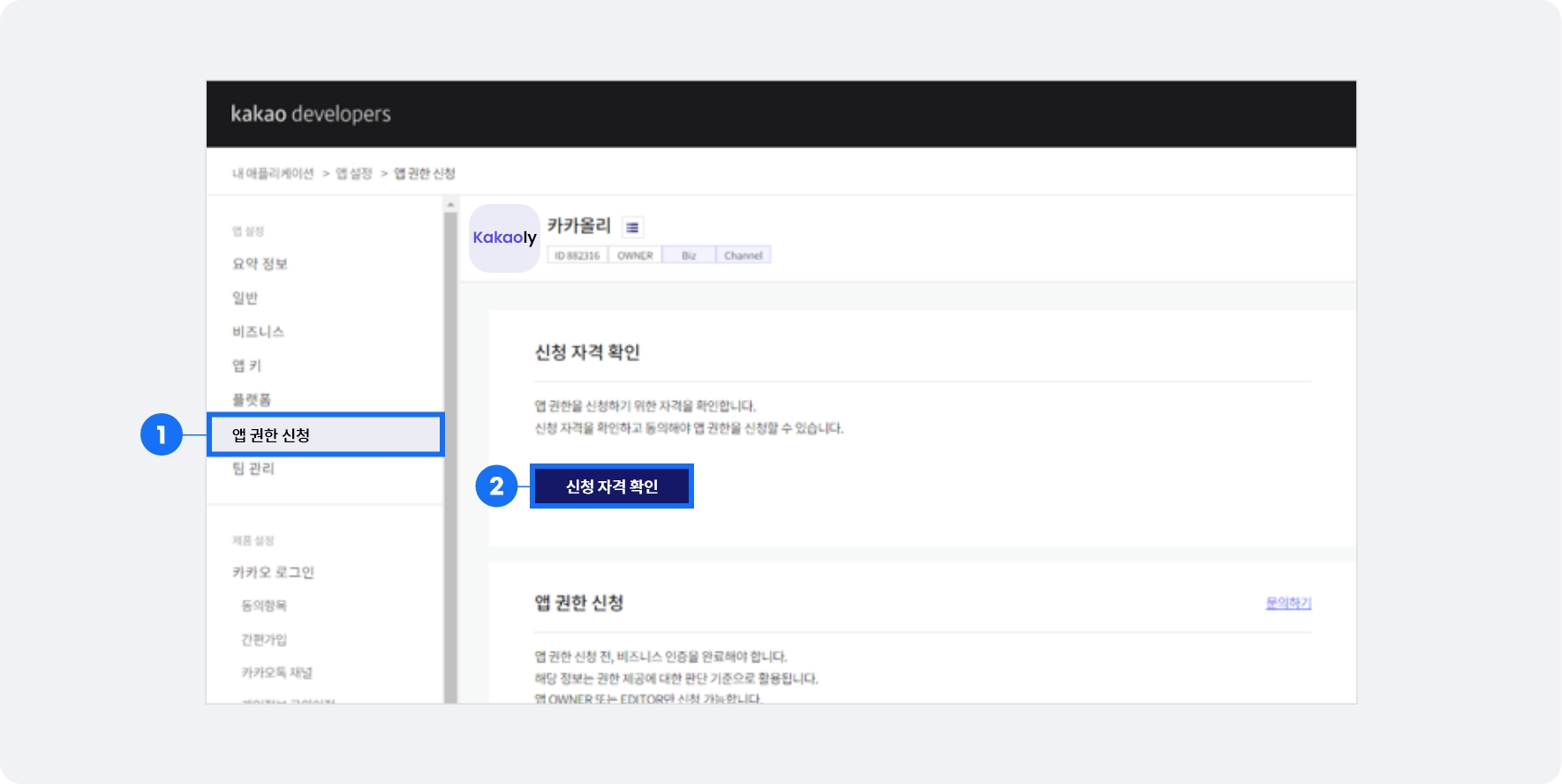Open 앱 키 in the sidebar

(x=246, y=366)
